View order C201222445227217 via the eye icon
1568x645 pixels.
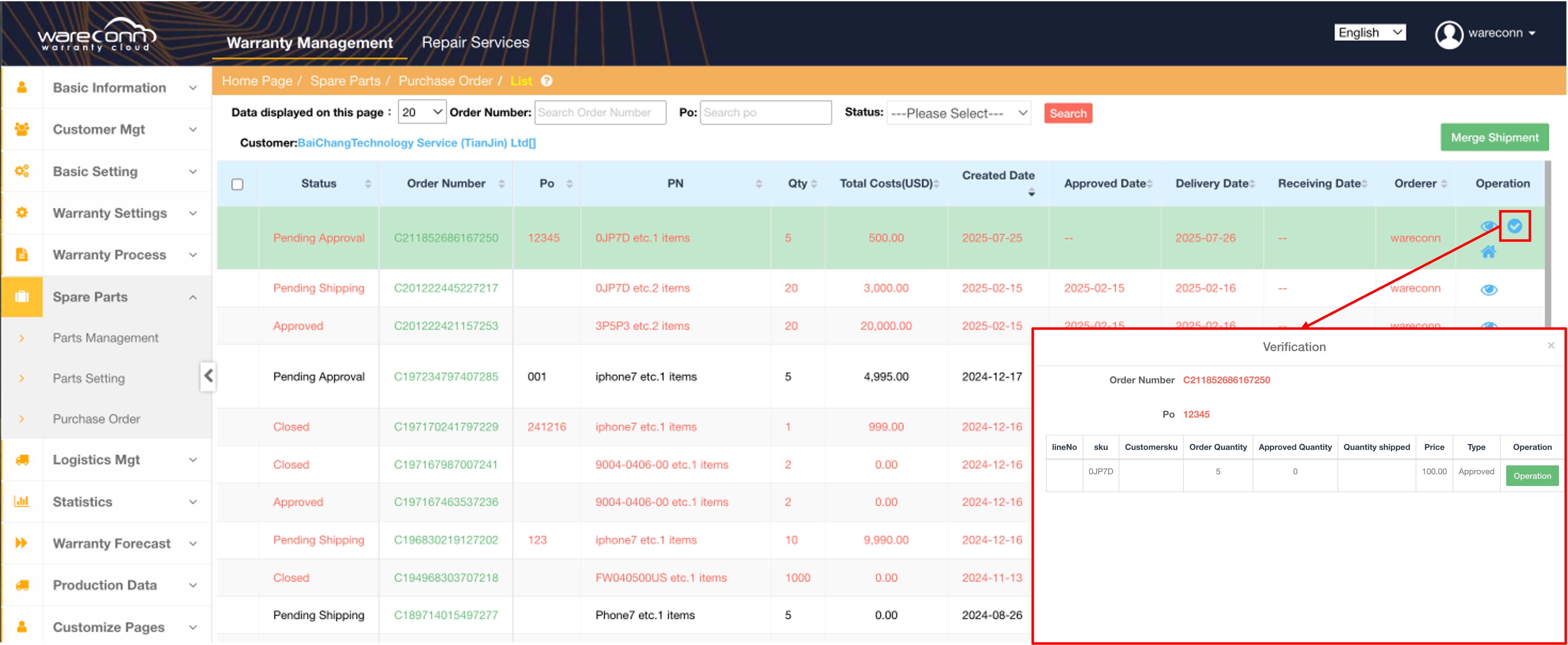point(1488,290)
